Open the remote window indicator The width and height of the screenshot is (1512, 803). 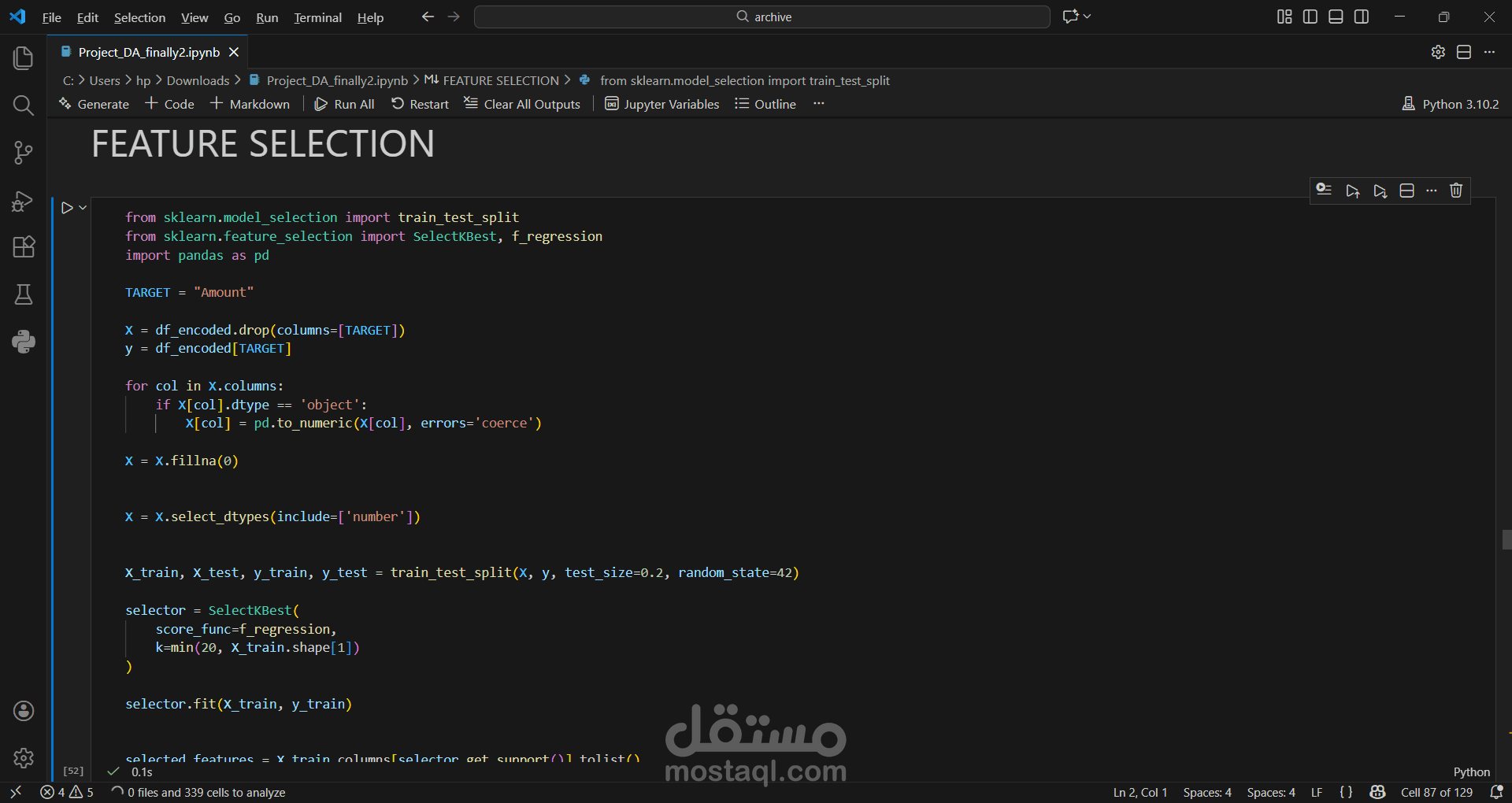tap(16, 792)
